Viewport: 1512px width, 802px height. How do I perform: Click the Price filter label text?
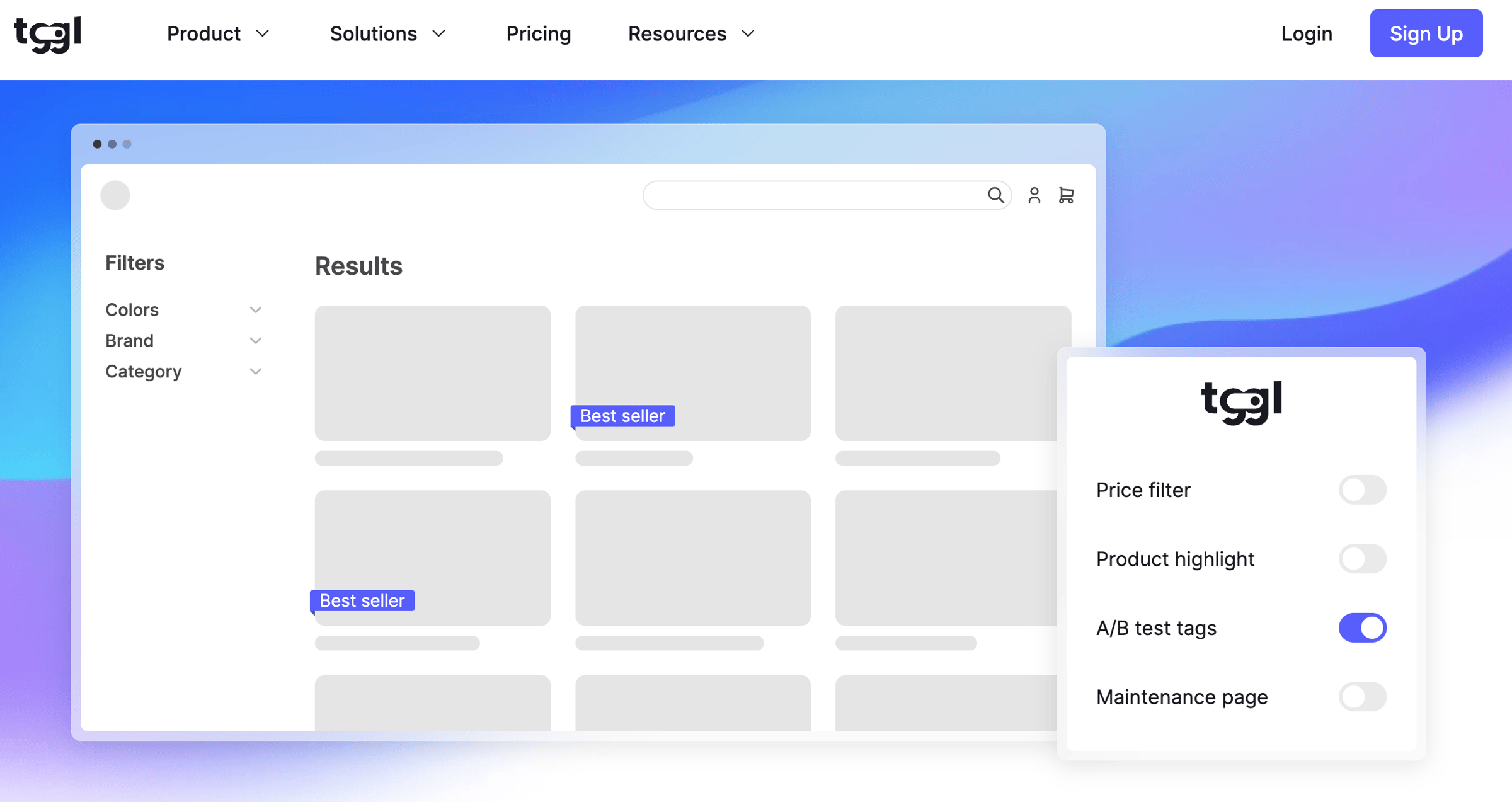point(1143,490)
